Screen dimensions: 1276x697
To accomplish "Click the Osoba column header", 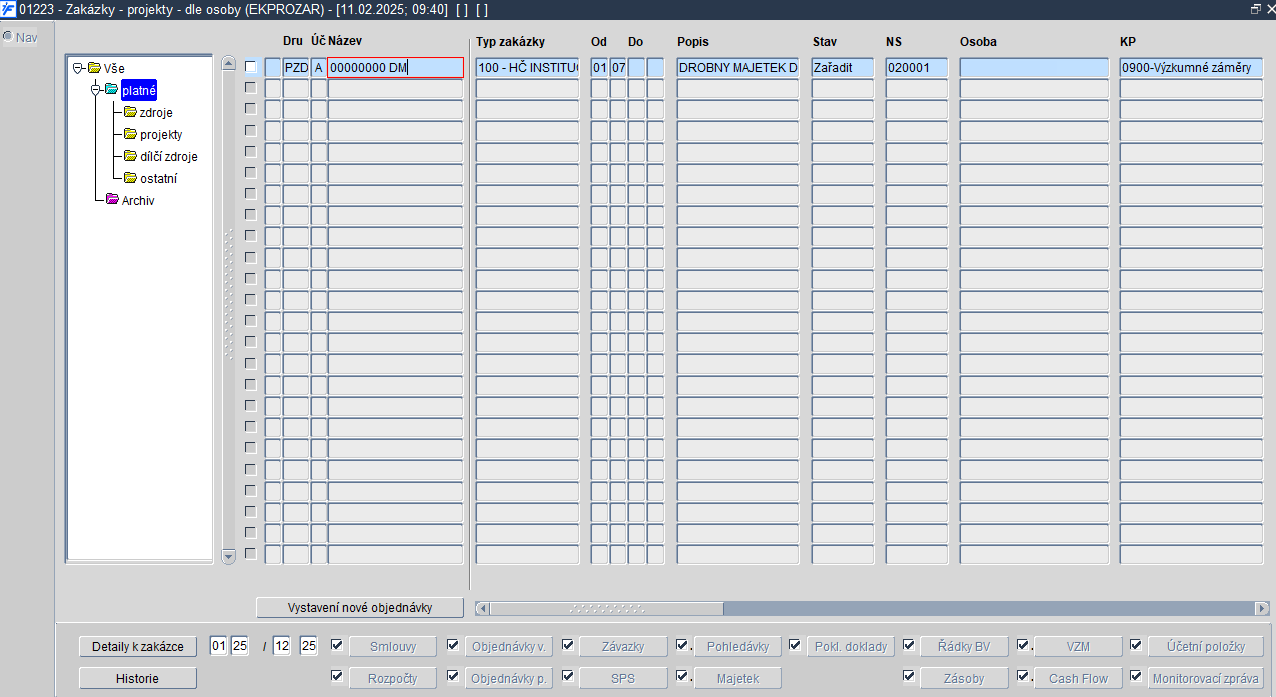I will tap(978, 42).
